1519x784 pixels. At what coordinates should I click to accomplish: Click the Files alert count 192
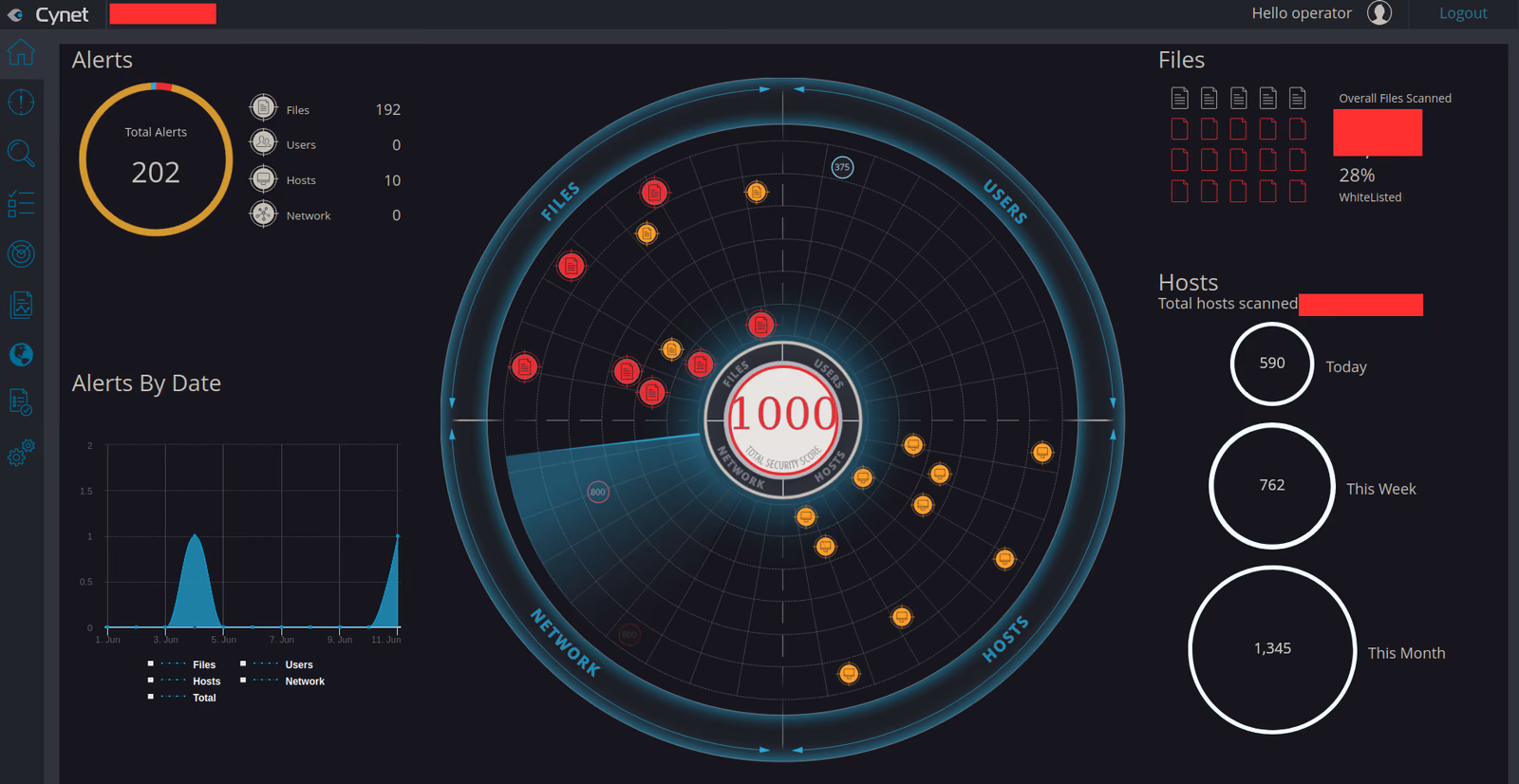coord(388,109)
